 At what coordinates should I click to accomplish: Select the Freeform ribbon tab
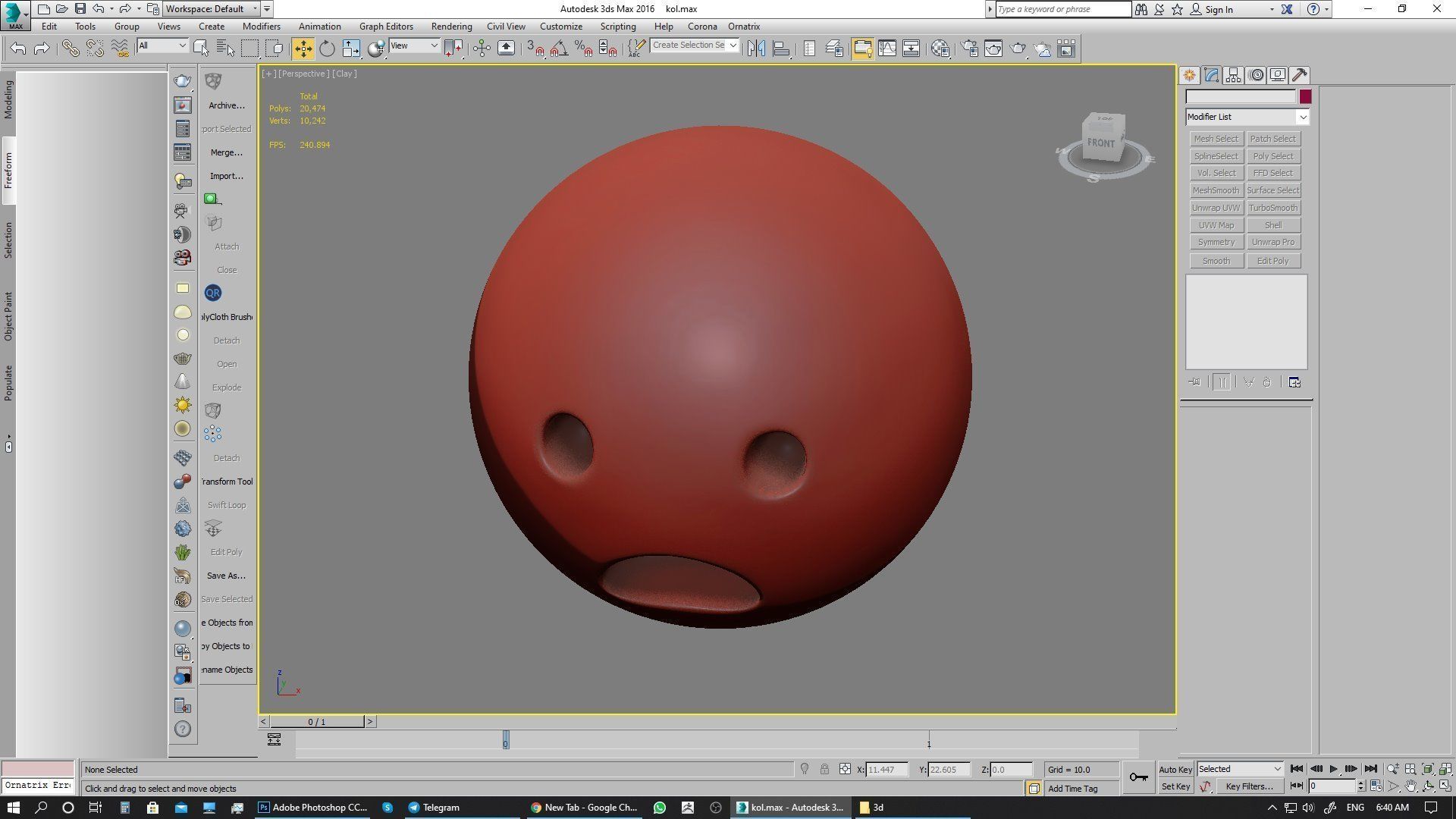coord(8,171)
